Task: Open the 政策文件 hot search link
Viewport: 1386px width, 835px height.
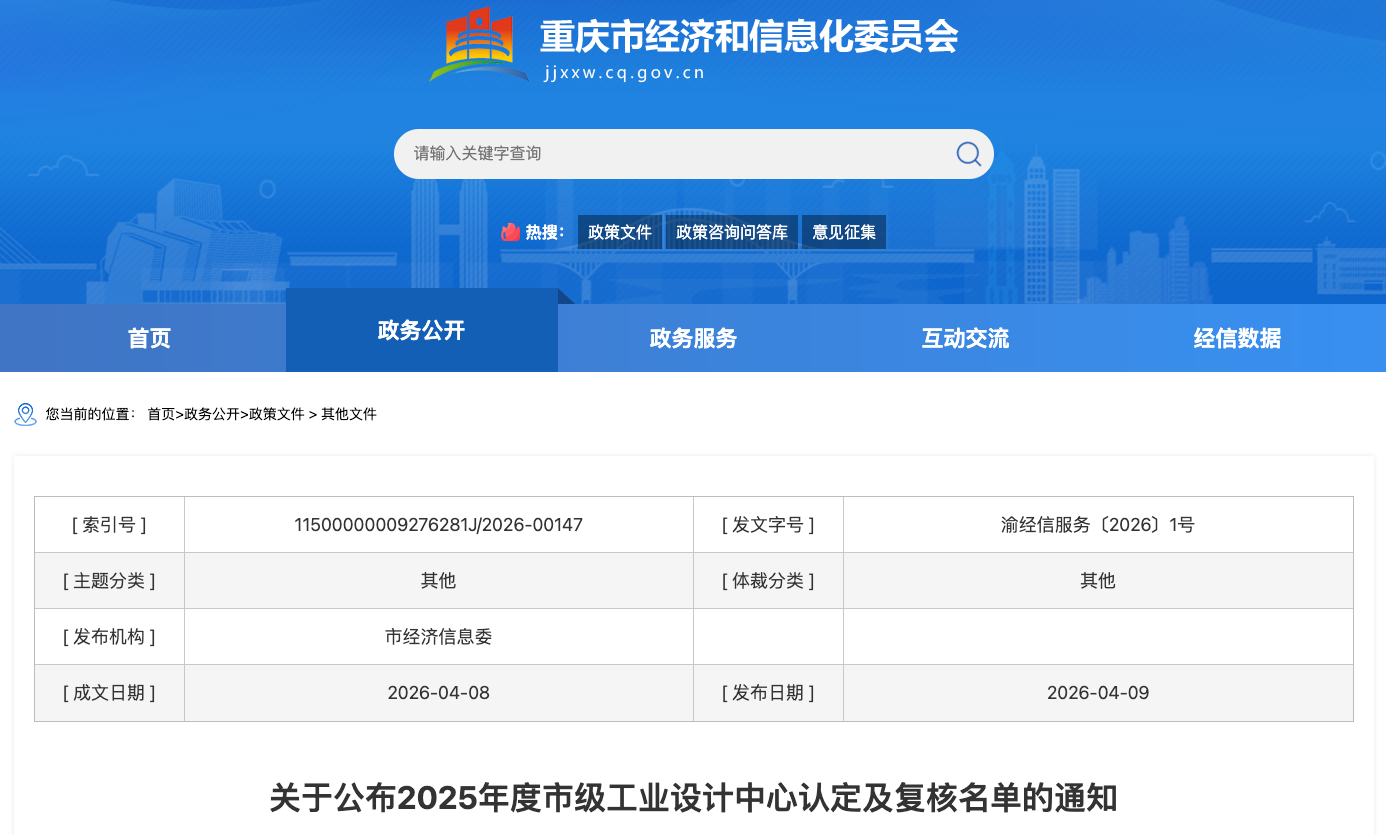Action: point(620,232)
